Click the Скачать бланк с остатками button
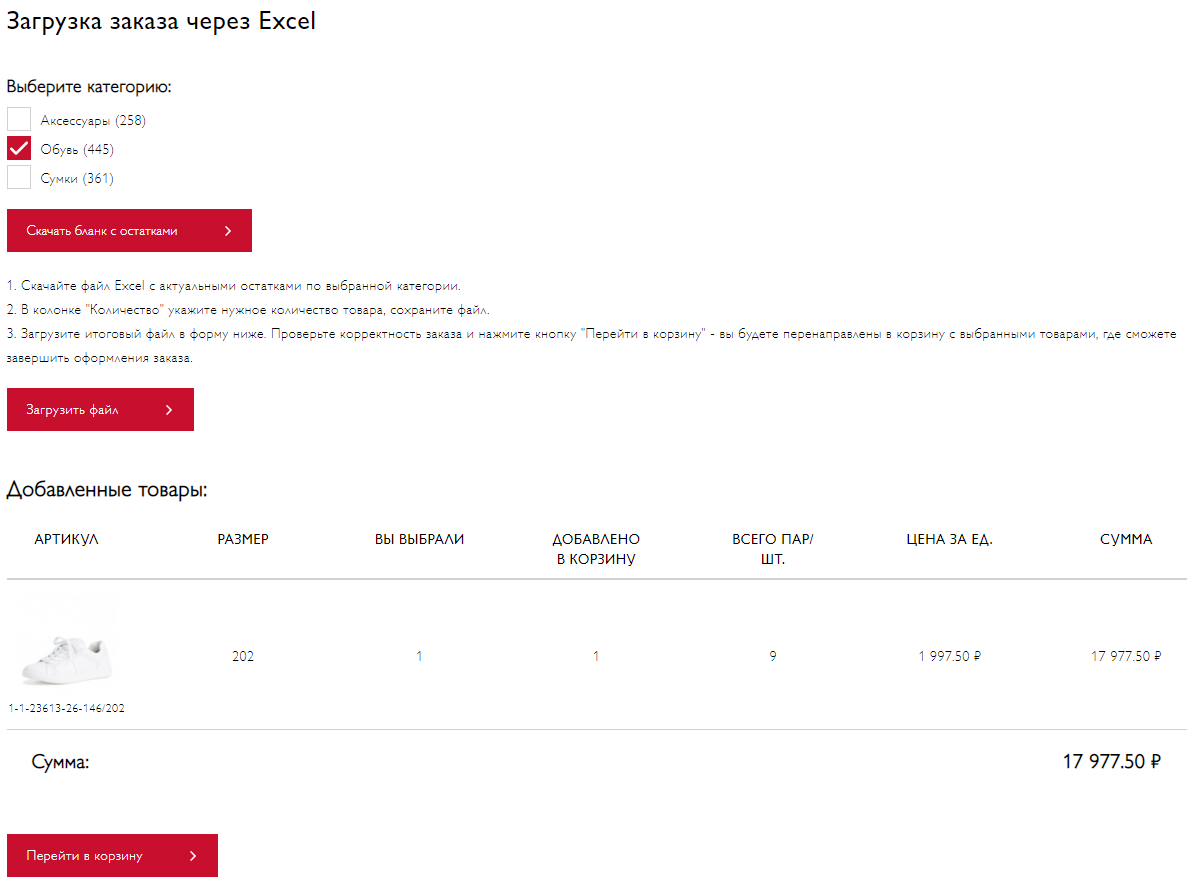The height and width of the screenshot is (883, 1201). [x=129, y=231]
